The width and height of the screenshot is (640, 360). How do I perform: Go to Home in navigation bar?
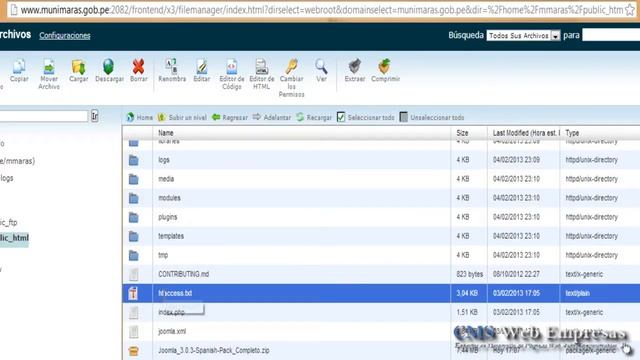[x=140, y=117]
